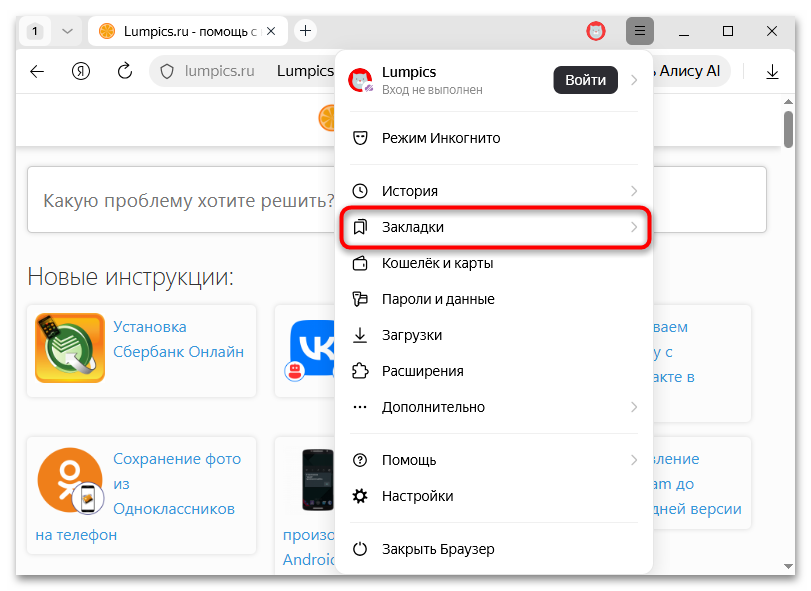
Task: Select Режим Инкогнито menu item
Action: tap(493, 138)
